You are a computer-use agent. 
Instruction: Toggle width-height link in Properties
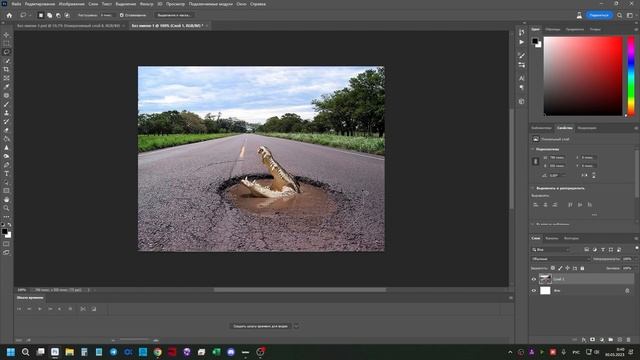point(536,162)
